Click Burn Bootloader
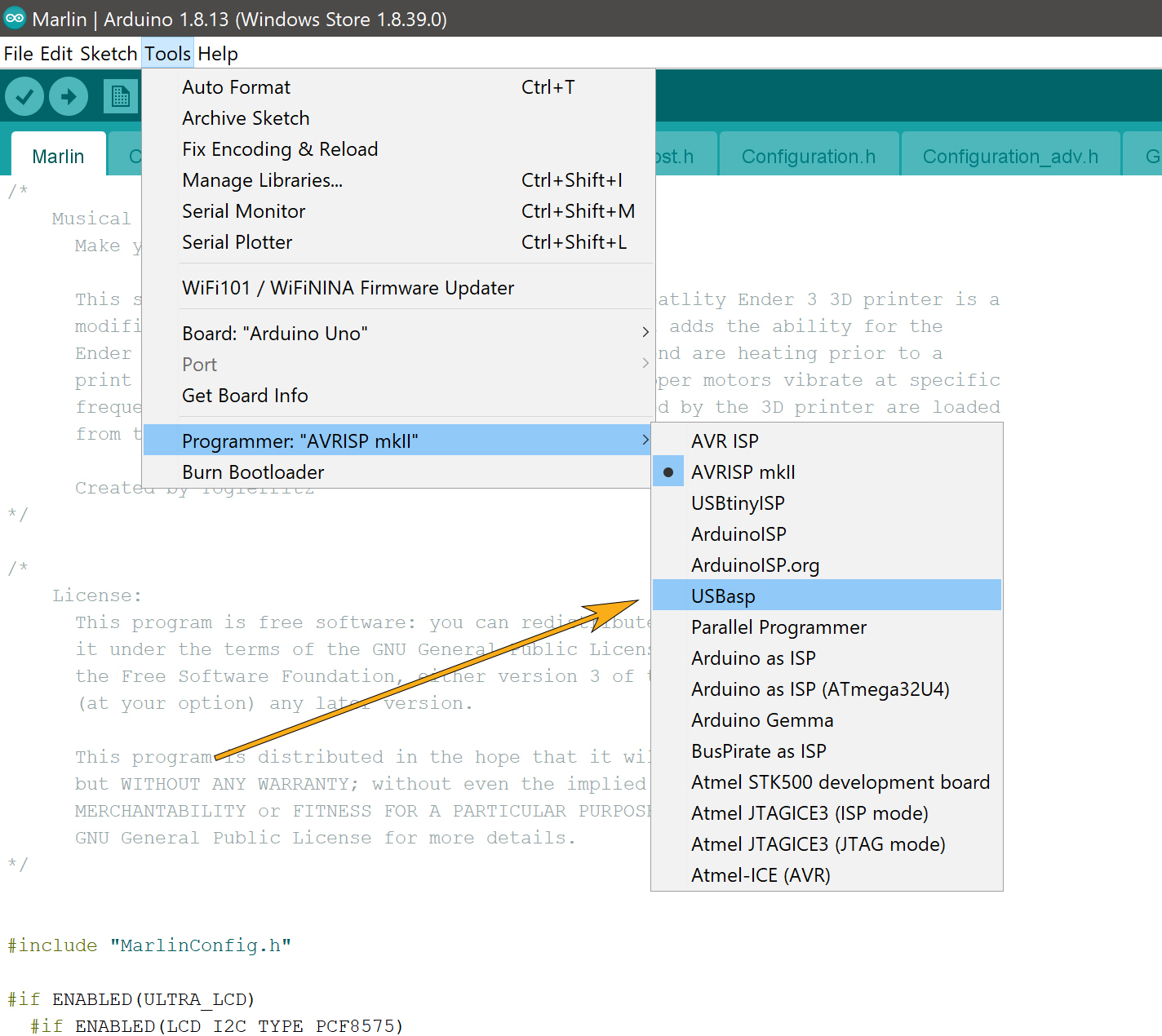Screen dimensions: 1162x1036 [x=252, y=472]
